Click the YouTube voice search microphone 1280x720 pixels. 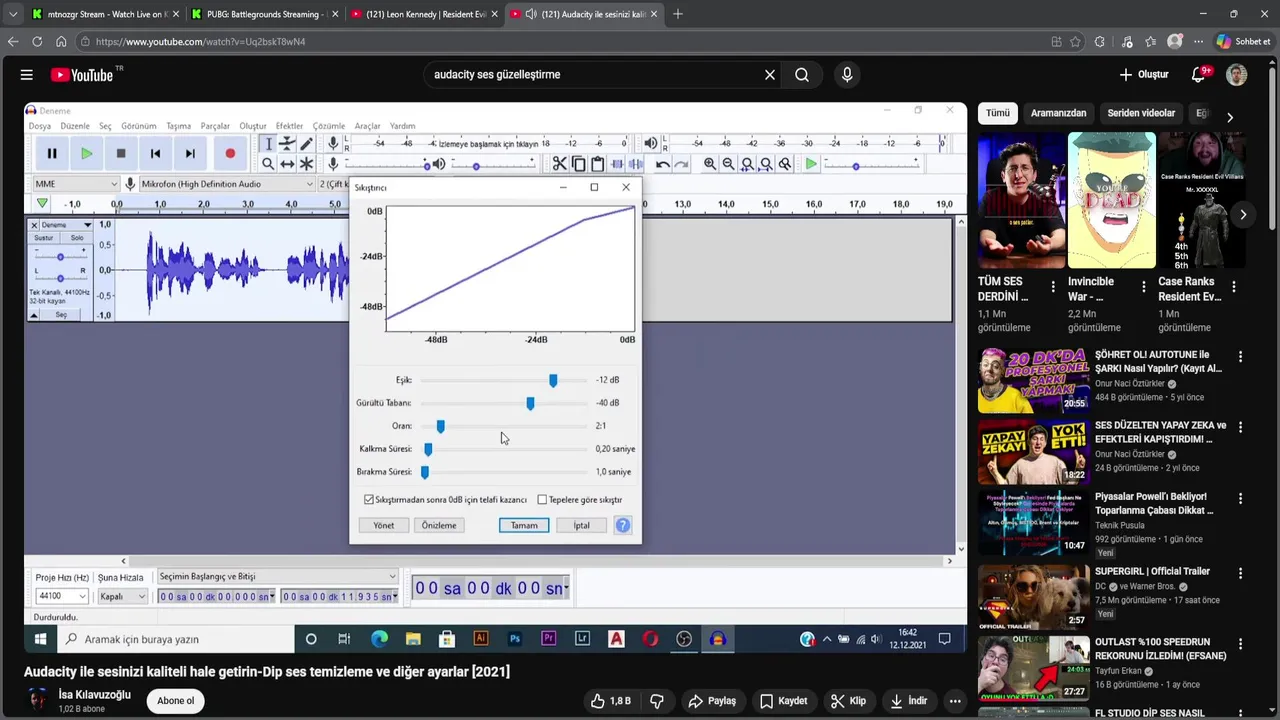847,75
